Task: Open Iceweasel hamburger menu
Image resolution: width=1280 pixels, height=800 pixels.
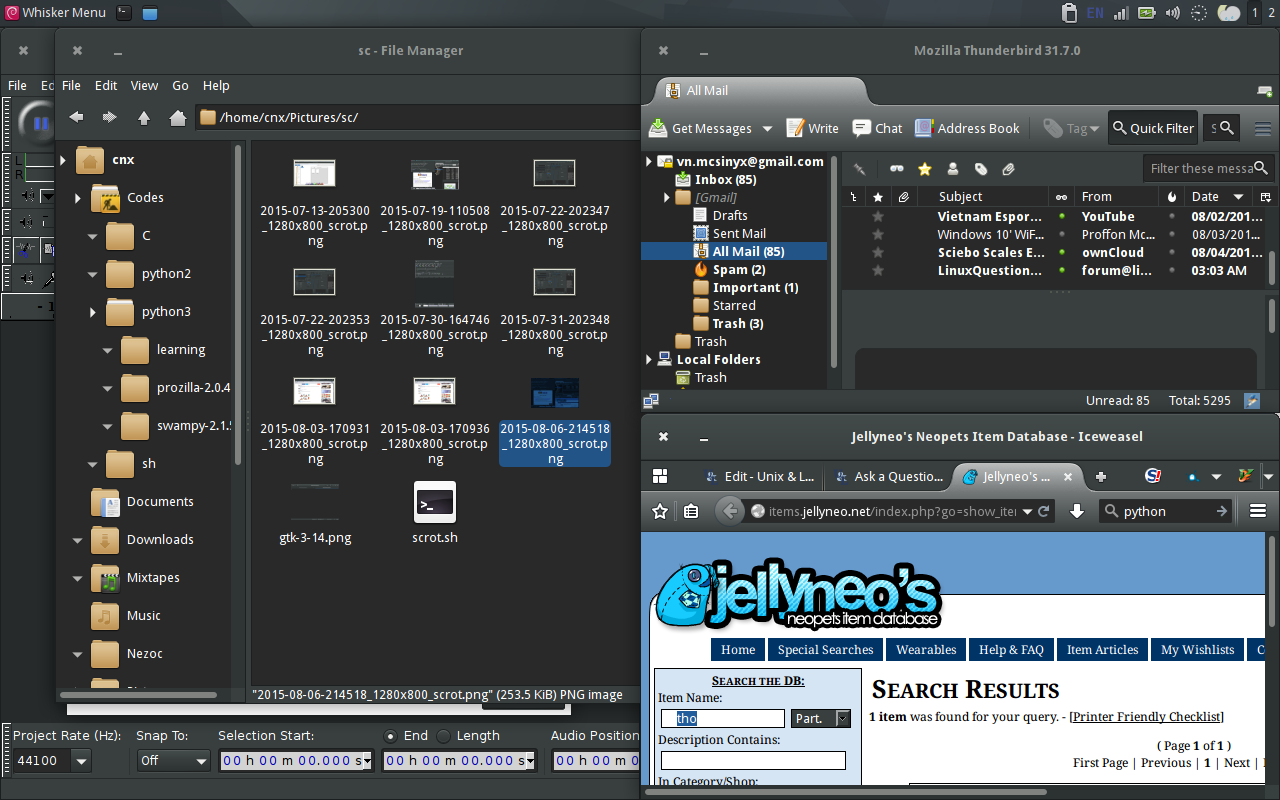Action: point(1258,511)
